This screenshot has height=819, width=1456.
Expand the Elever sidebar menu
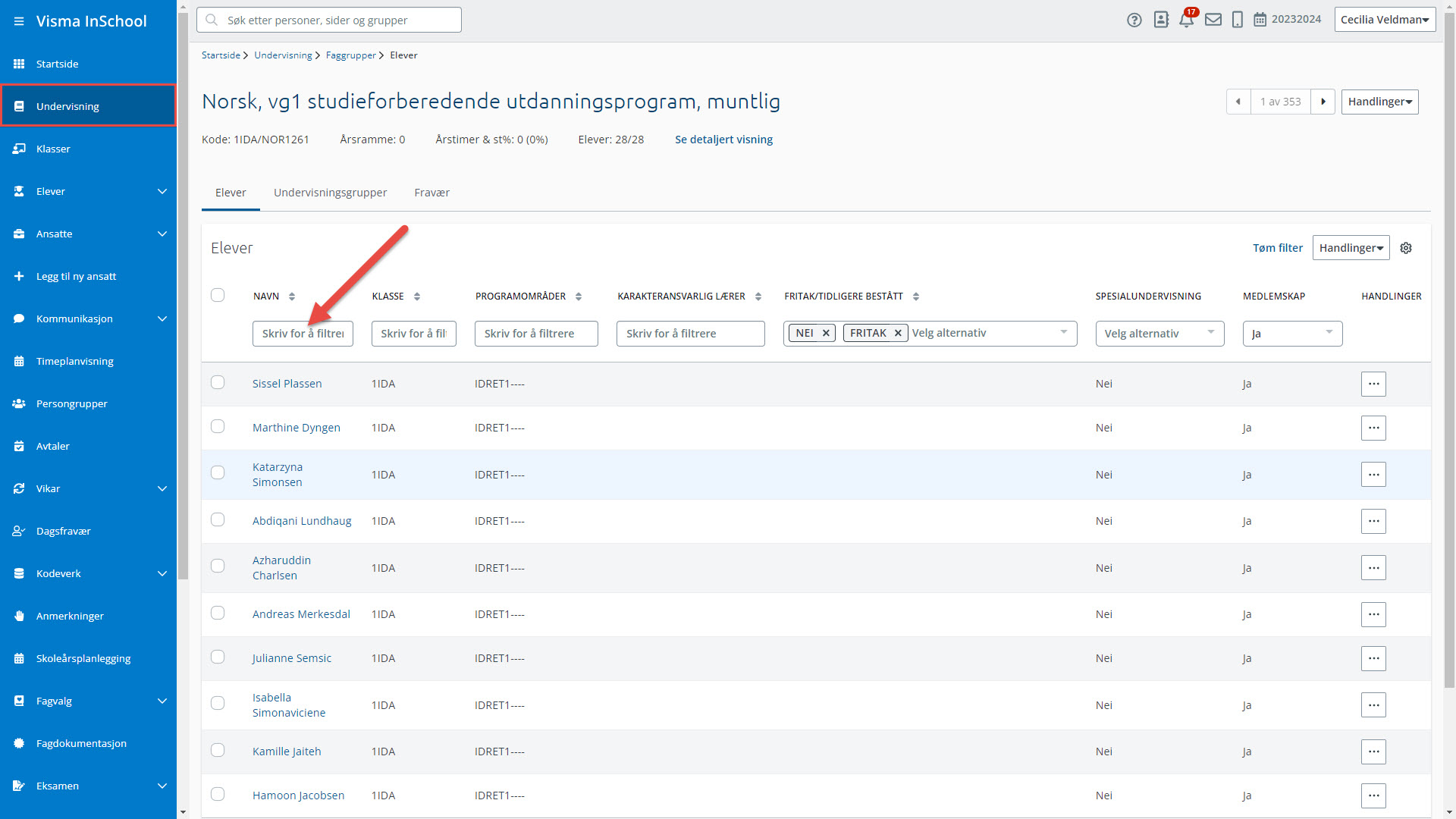pyautogui.click(x=162, y=191)
